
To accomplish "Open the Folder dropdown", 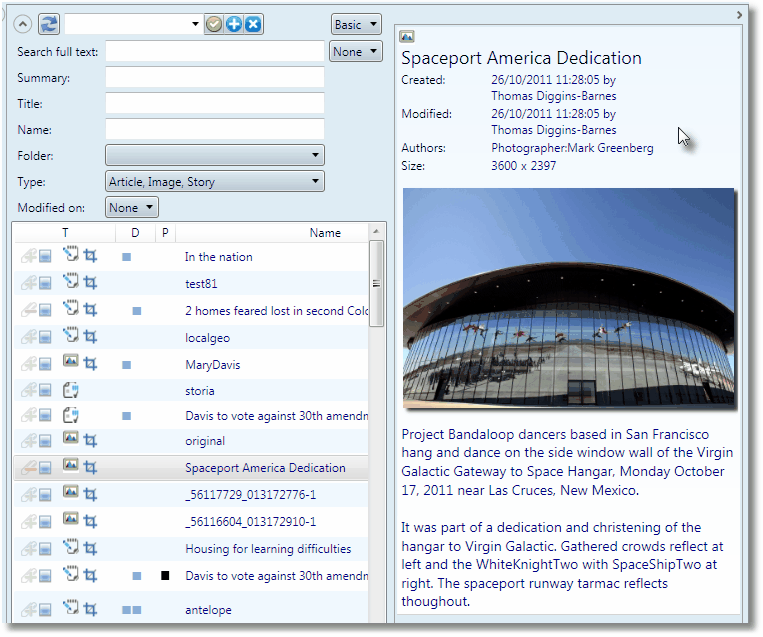I will pyautogui.click(x=215, y=155).
